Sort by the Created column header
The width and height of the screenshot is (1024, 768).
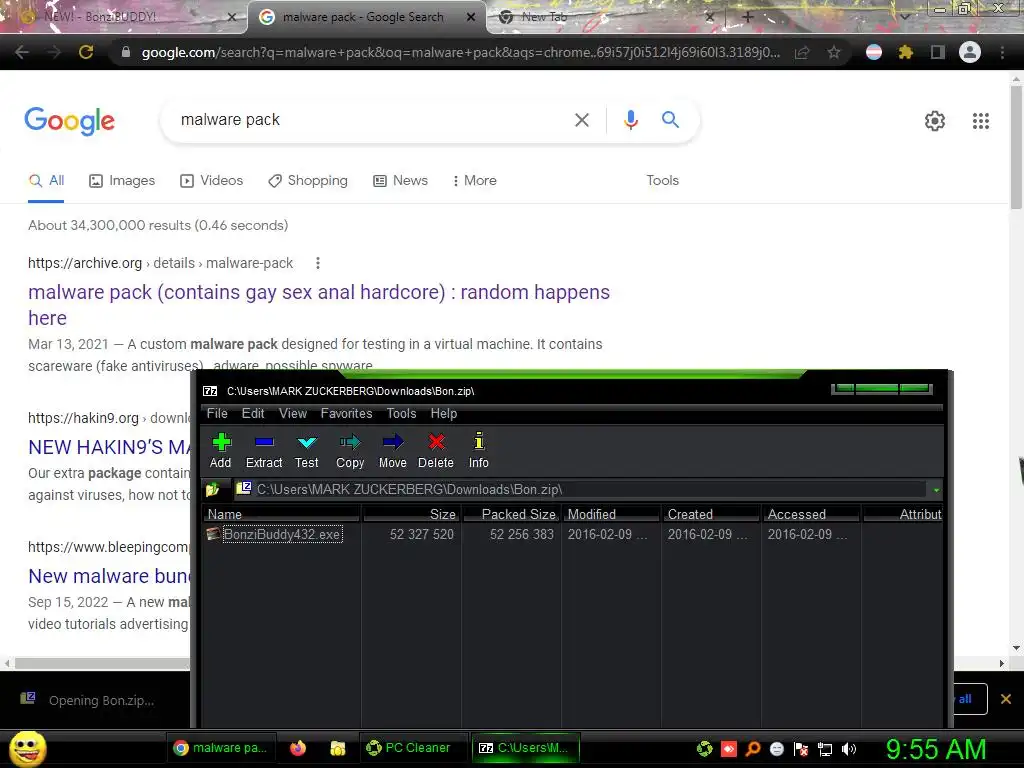pos(711,514)
